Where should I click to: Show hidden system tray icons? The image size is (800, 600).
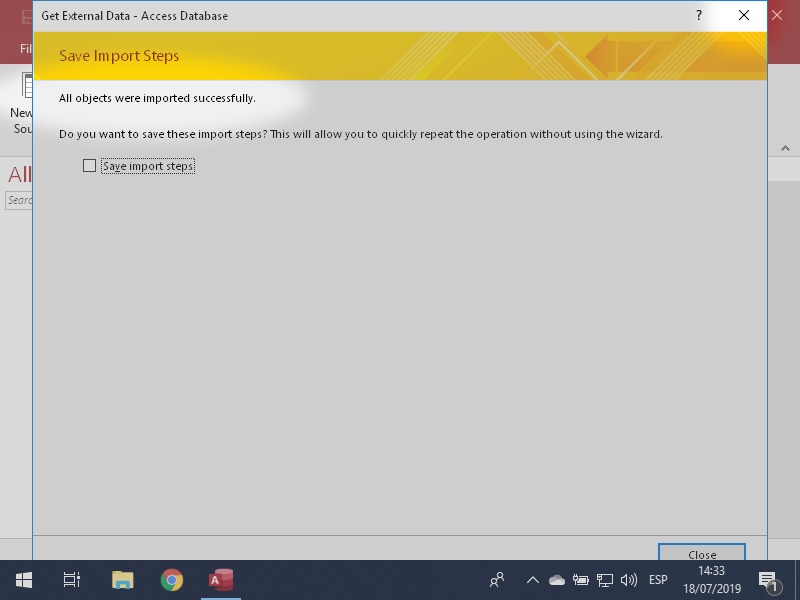tap(532, 580)
